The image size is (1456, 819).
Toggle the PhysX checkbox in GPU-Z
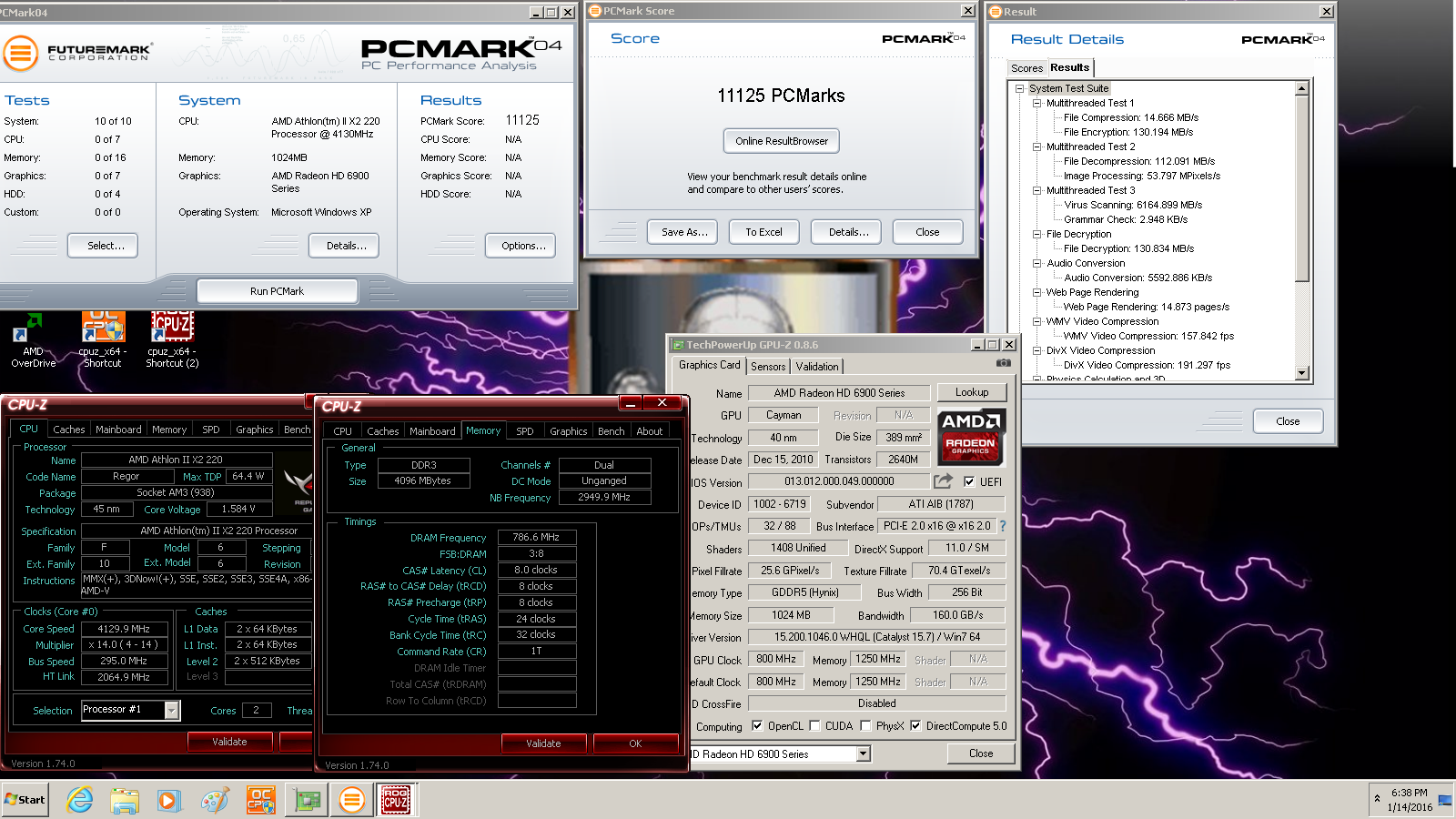pyautogui.click(x=865, y=725)
